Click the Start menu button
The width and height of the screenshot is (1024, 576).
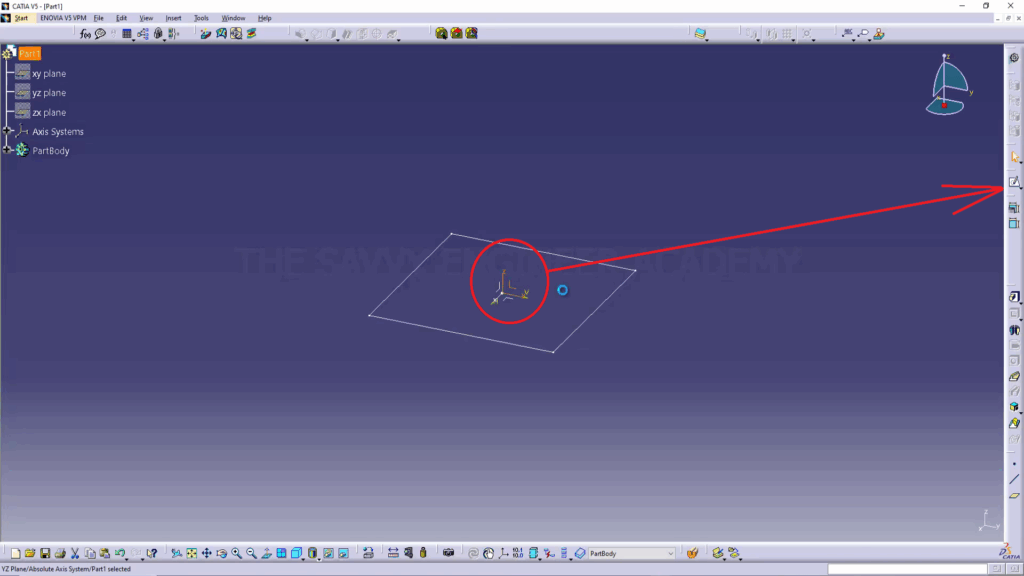click(x=21, y=18)
